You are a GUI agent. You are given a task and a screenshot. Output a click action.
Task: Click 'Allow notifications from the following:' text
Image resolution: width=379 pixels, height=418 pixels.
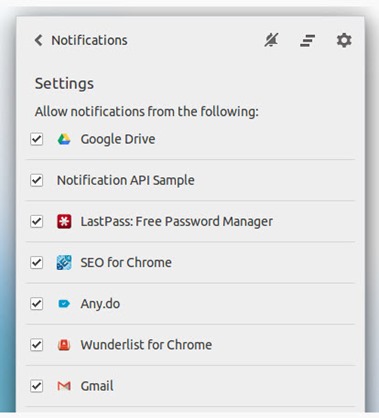click(x=147, y=111)
